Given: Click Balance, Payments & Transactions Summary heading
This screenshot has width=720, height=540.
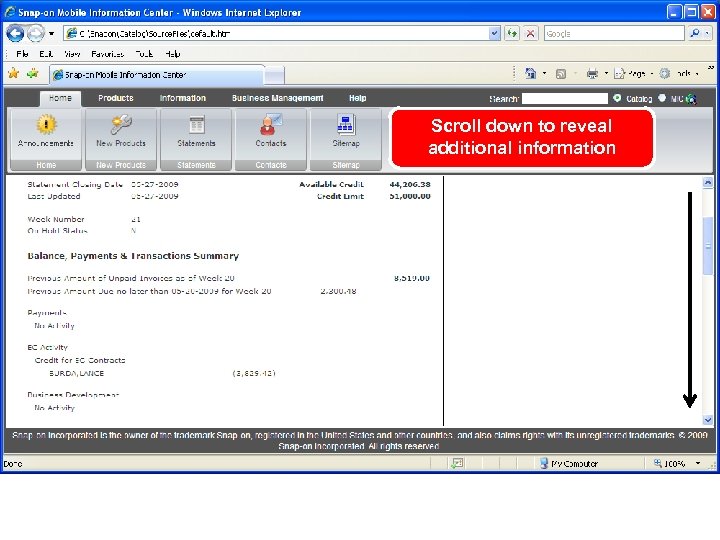Looking at the screenshot, I should [x=133, y=256].
